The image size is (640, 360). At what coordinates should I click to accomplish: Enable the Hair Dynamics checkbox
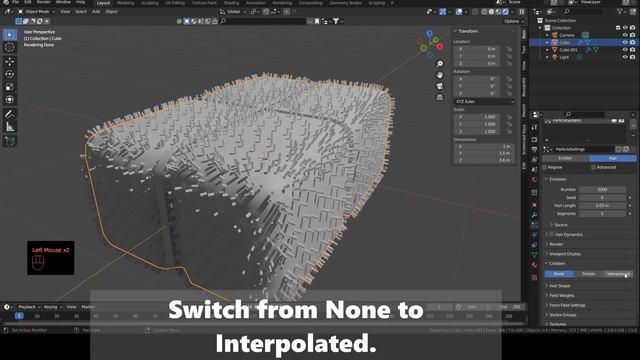551,235
